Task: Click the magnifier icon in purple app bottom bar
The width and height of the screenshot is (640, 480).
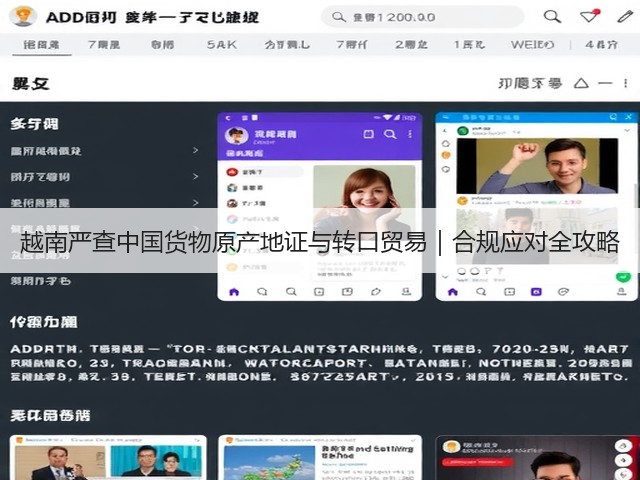Action: click(291, 292)
